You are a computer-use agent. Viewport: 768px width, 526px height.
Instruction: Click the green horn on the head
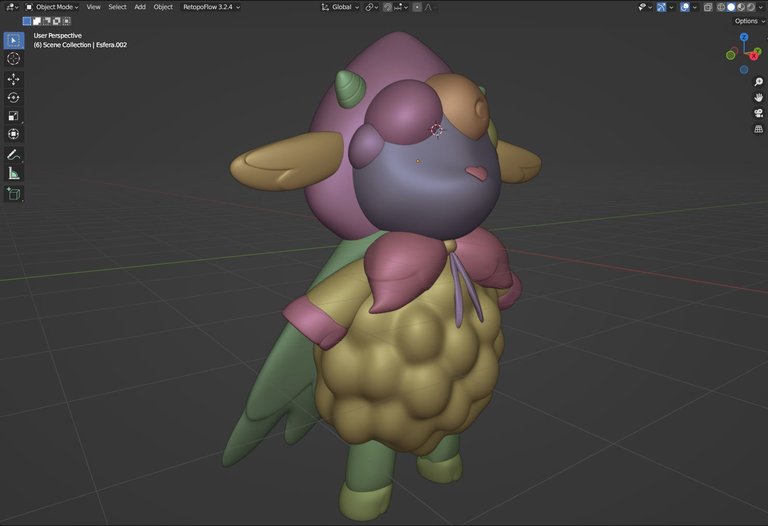(351, 89)
